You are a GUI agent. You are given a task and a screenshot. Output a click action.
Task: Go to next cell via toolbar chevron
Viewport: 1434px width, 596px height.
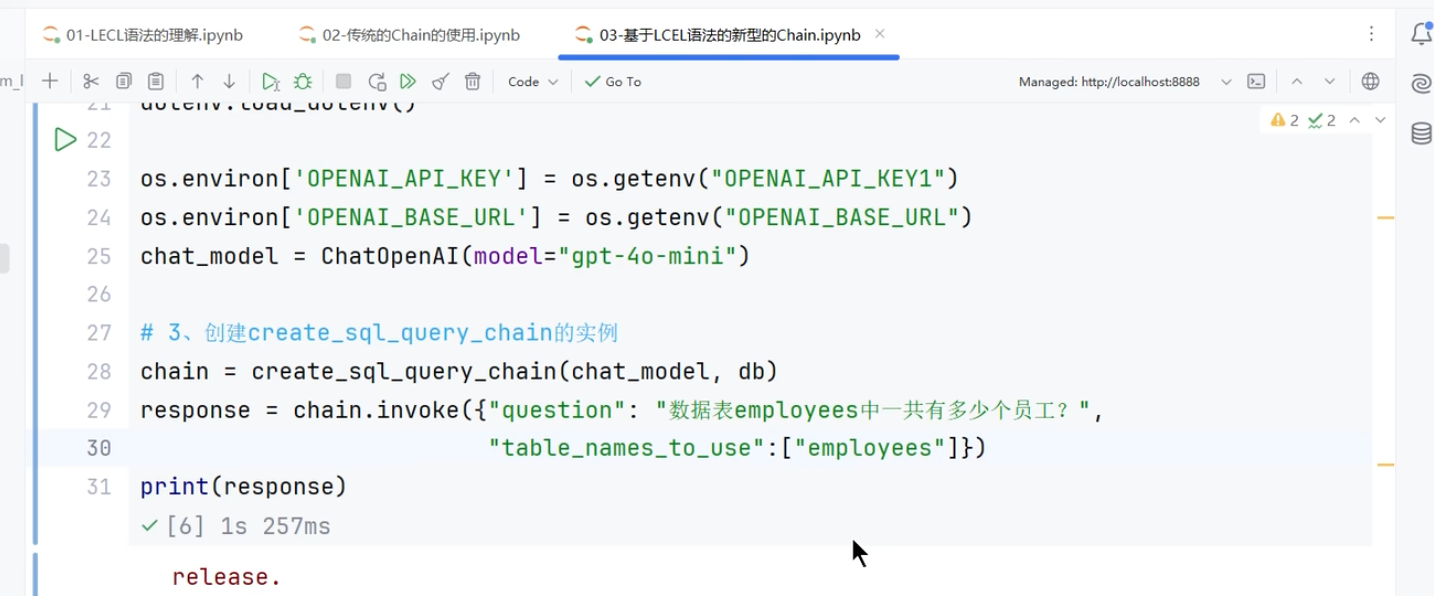1329,81
